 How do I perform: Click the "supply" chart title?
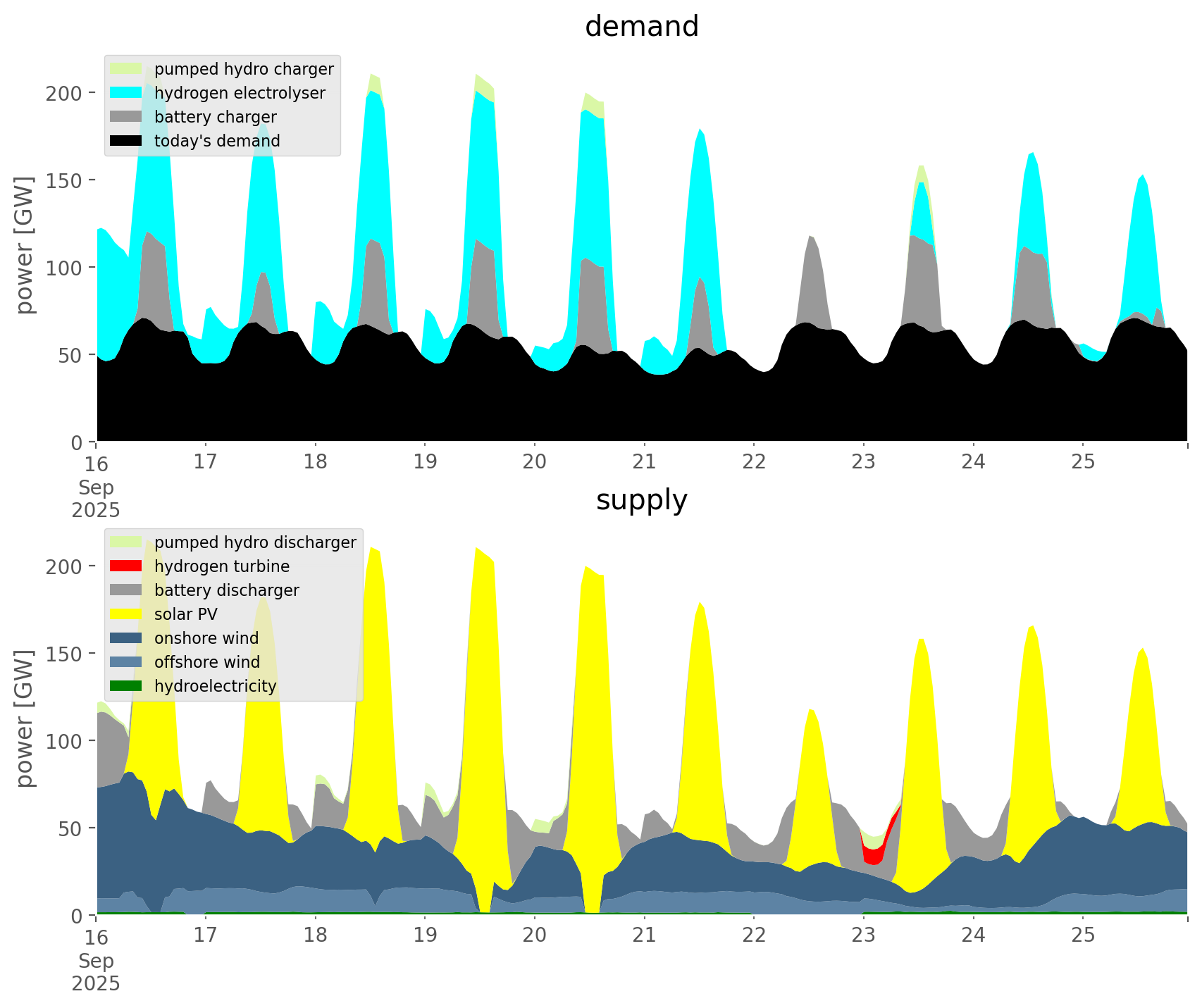tap(641, 500)
